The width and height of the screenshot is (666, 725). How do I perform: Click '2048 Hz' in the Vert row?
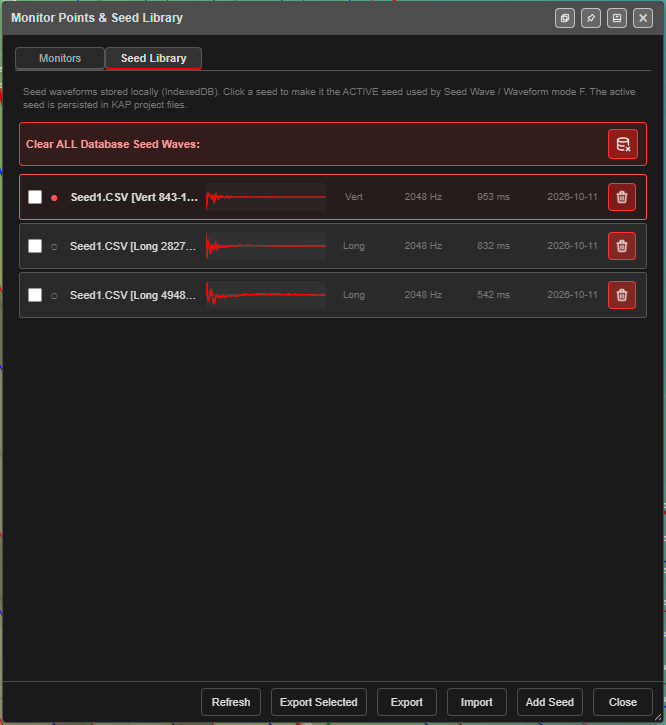point(423,197)
